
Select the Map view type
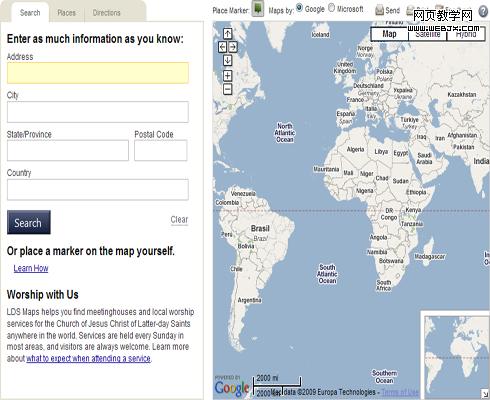tap(389, 34)
